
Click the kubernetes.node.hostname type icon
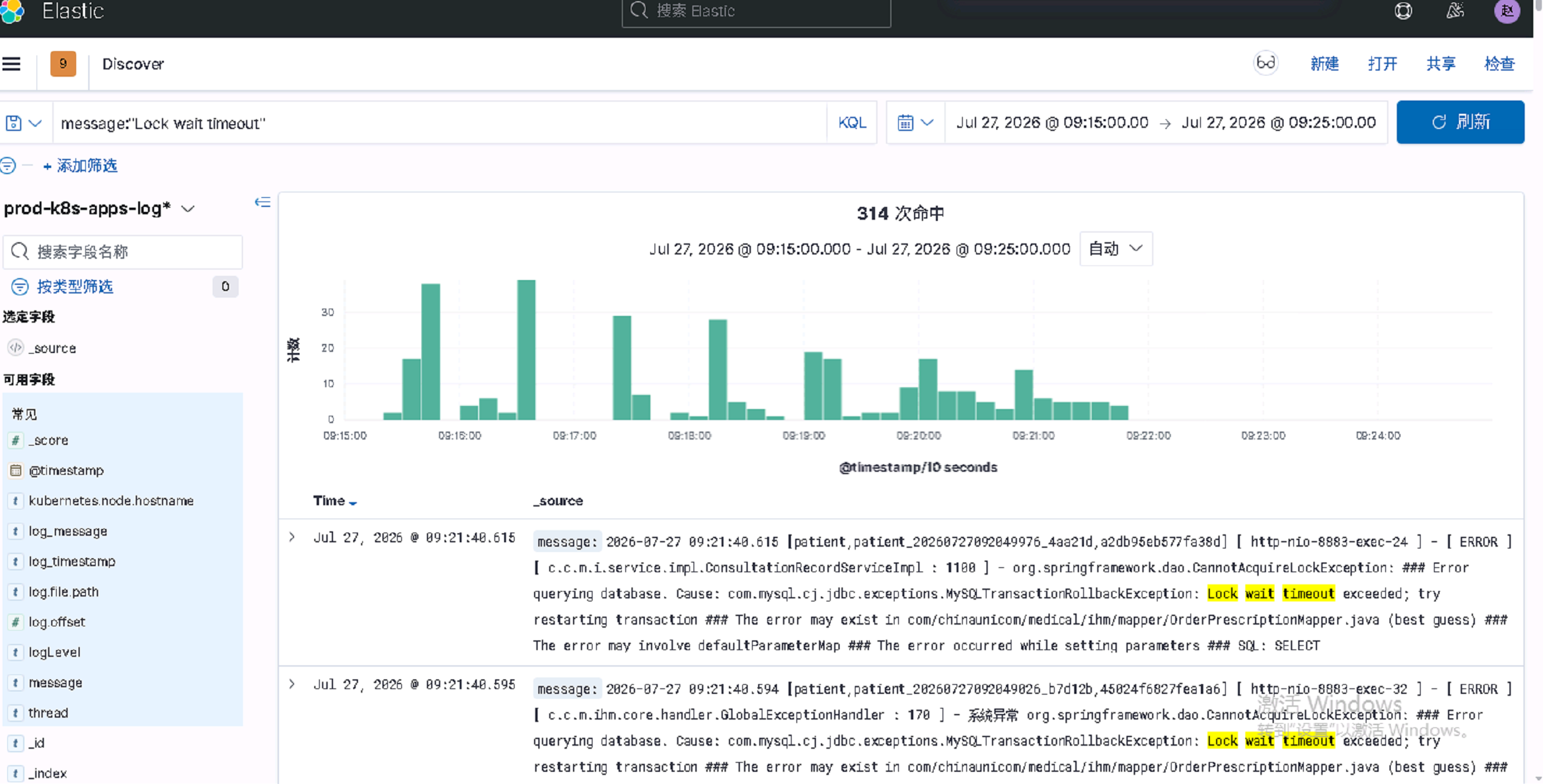(x=15, y=501)
